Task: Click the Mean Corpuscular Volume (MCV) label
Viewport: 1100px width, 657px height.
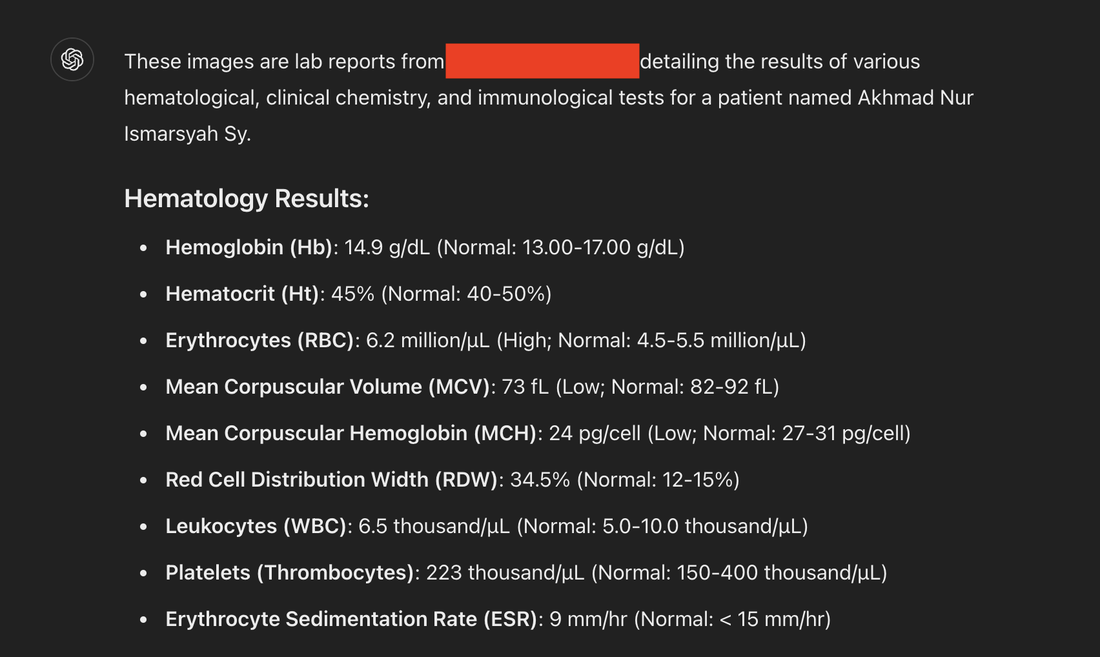Action: coord(329,387)
